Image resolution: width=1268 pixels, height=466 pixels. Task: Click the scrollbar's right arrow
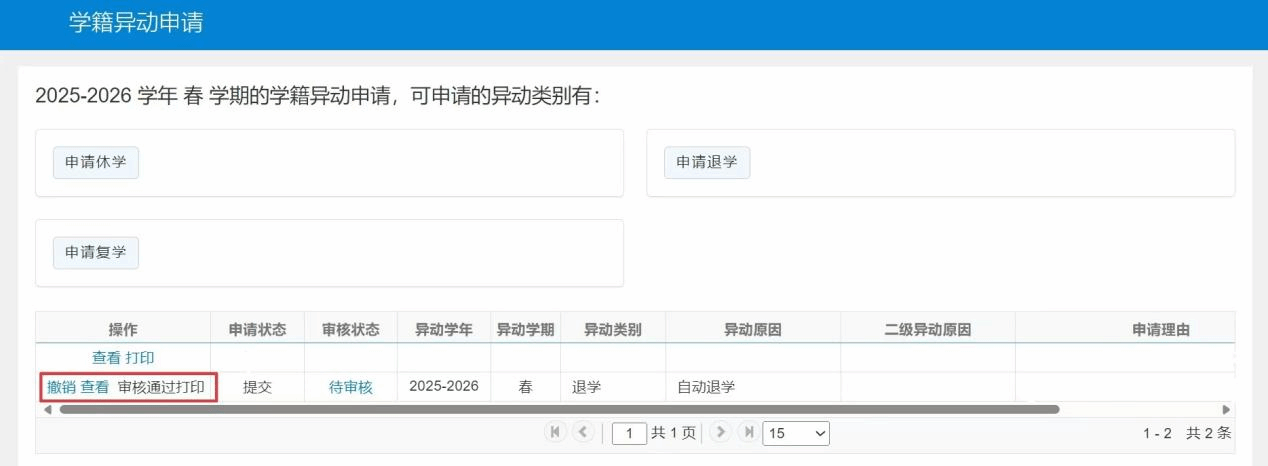[x=1226, y=409]
